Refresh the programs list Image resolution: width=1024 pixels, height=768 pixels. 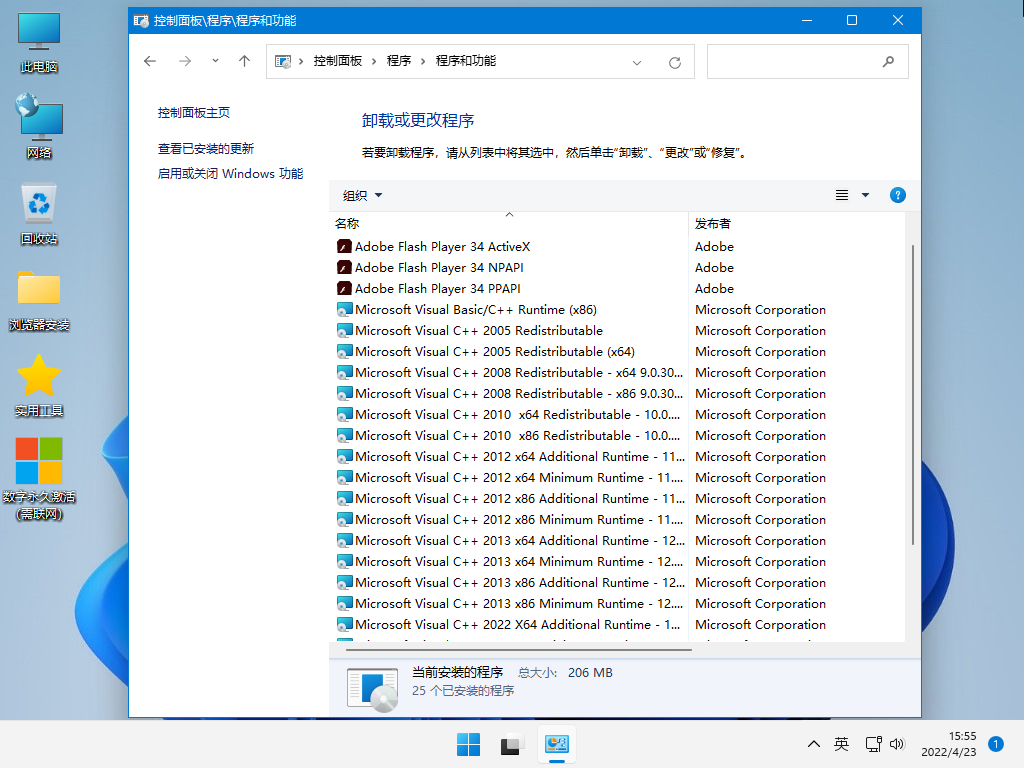point(675,63)
